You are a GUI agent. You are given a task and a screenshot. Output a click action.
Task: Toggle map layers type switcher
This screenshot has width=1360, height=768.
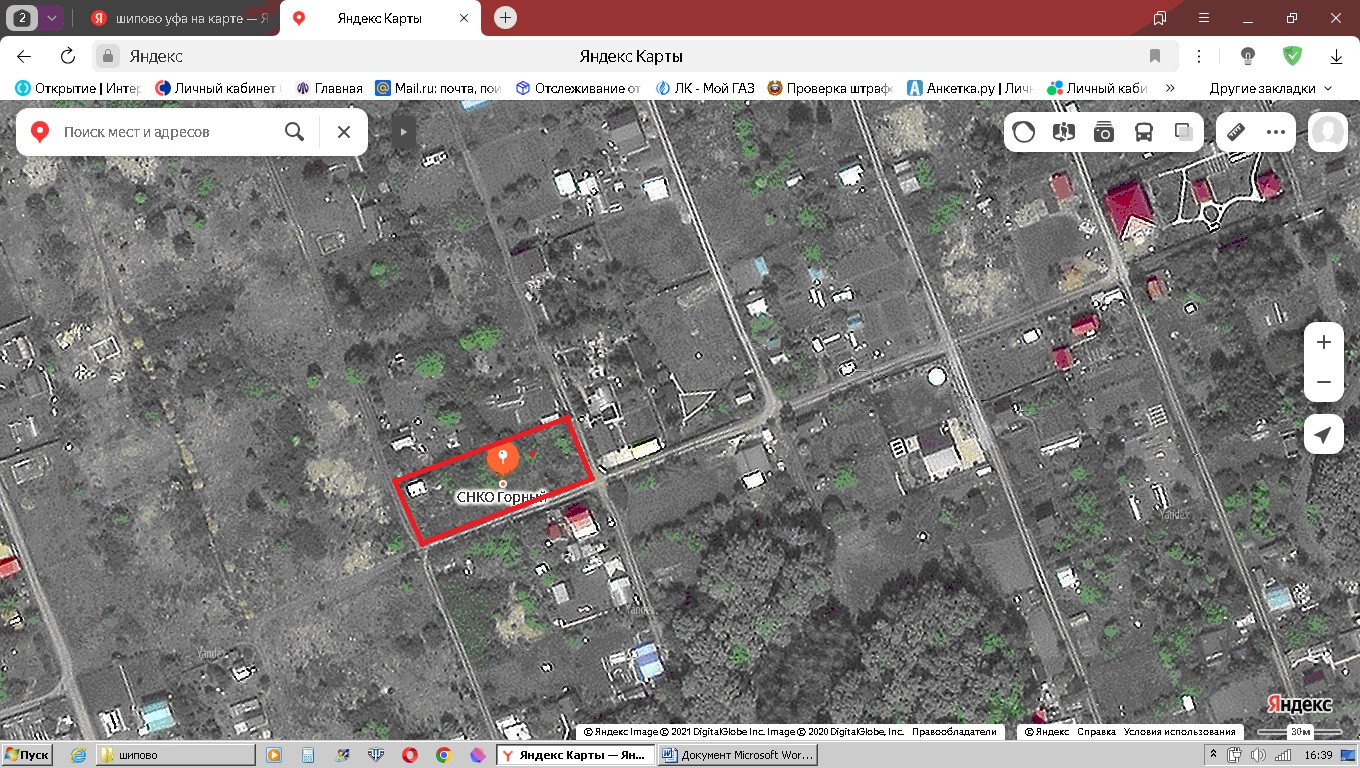click(x=1184, y=132)
